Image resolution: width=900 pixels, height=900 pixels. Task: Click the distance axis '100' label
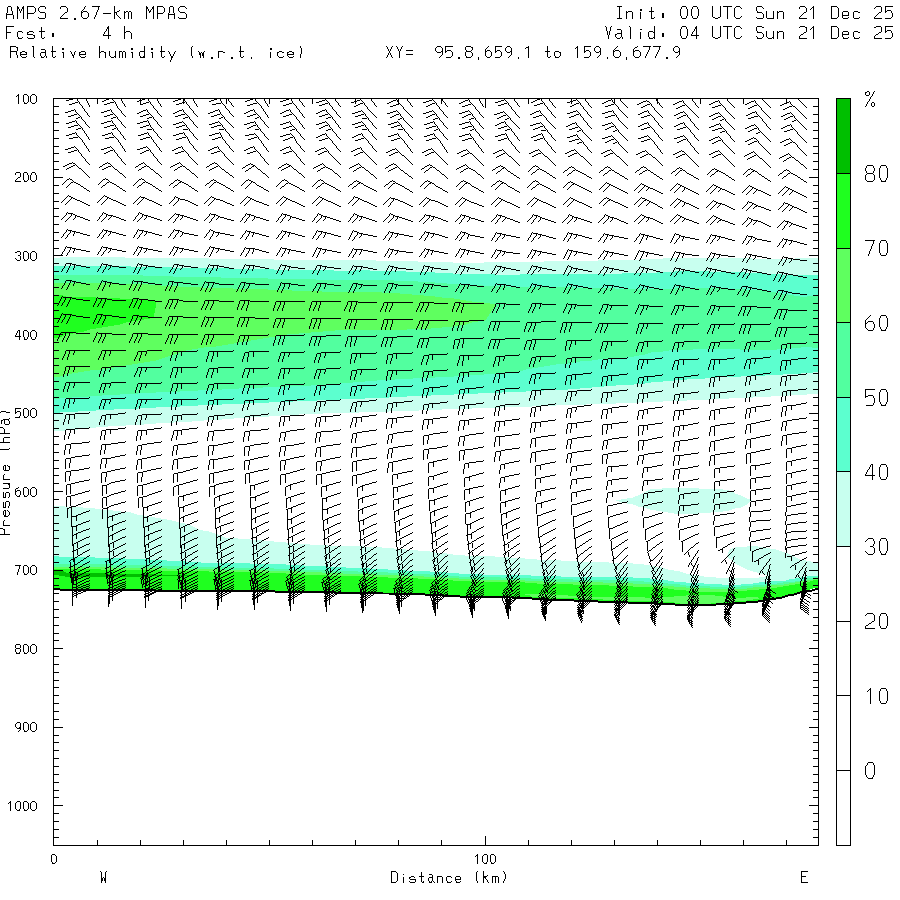485,859
